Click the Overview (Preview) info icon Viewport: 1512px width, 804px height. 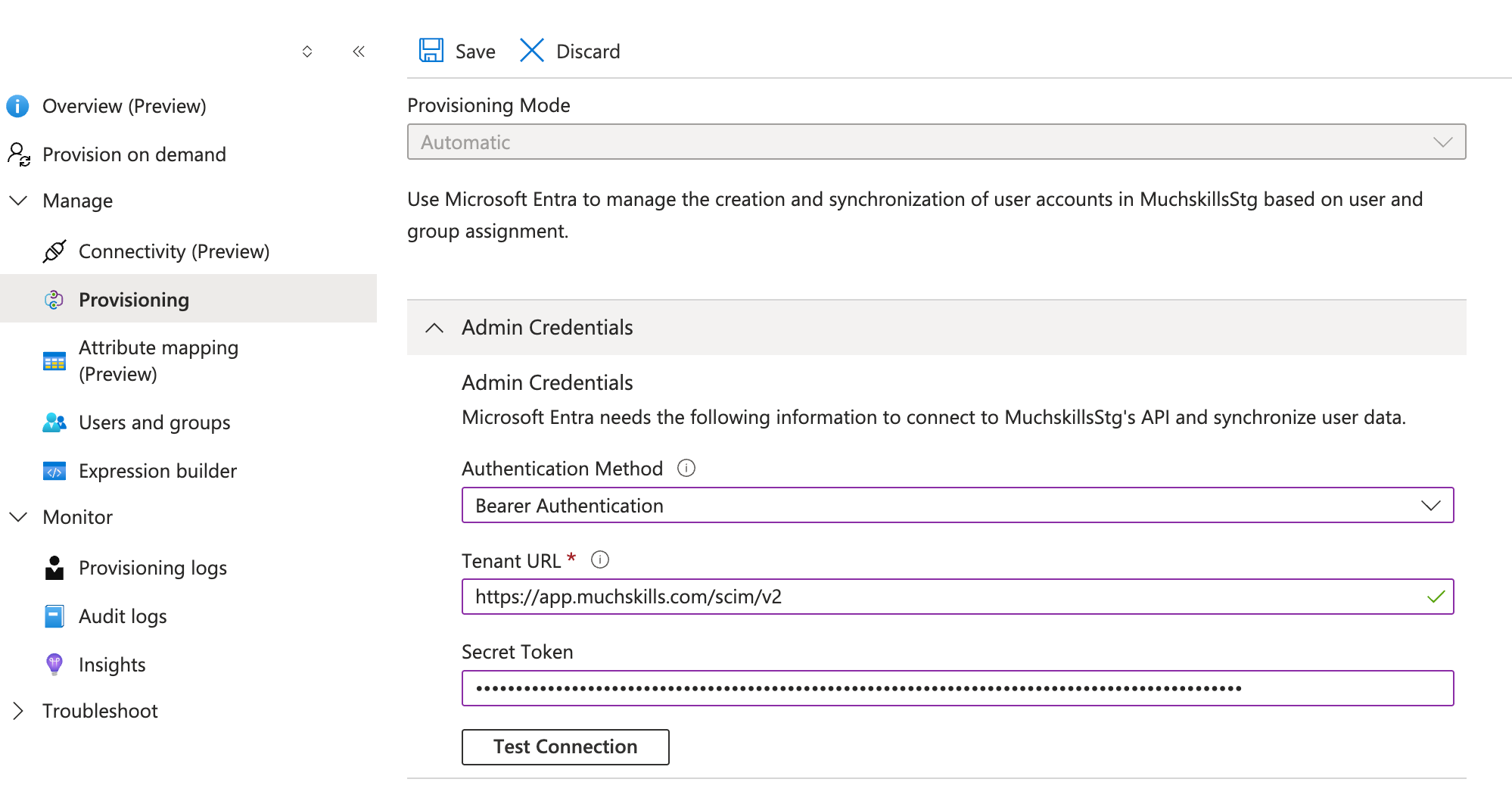point(17,106)
